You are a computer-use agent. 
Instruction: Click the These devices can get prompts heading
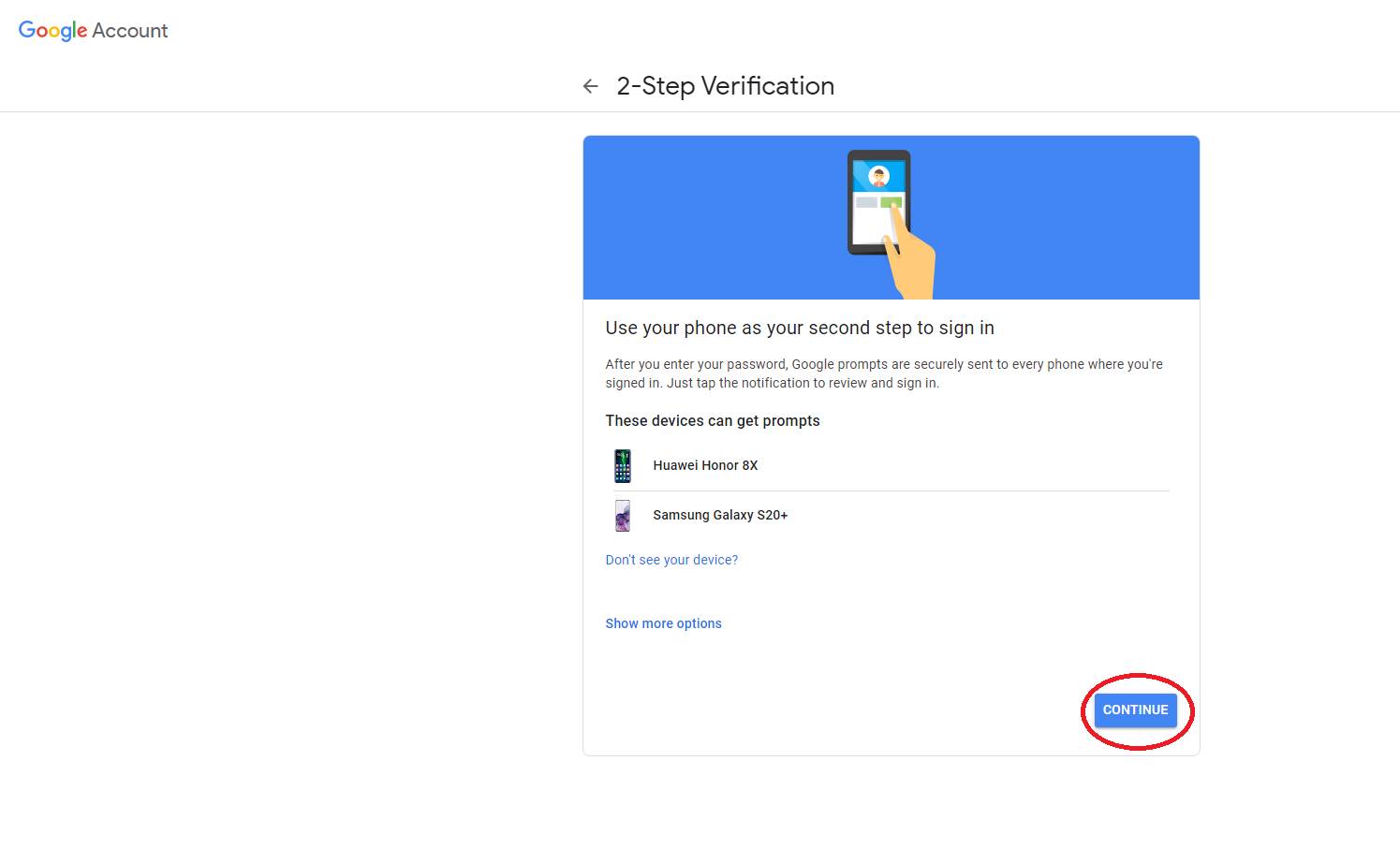point(713,420)
